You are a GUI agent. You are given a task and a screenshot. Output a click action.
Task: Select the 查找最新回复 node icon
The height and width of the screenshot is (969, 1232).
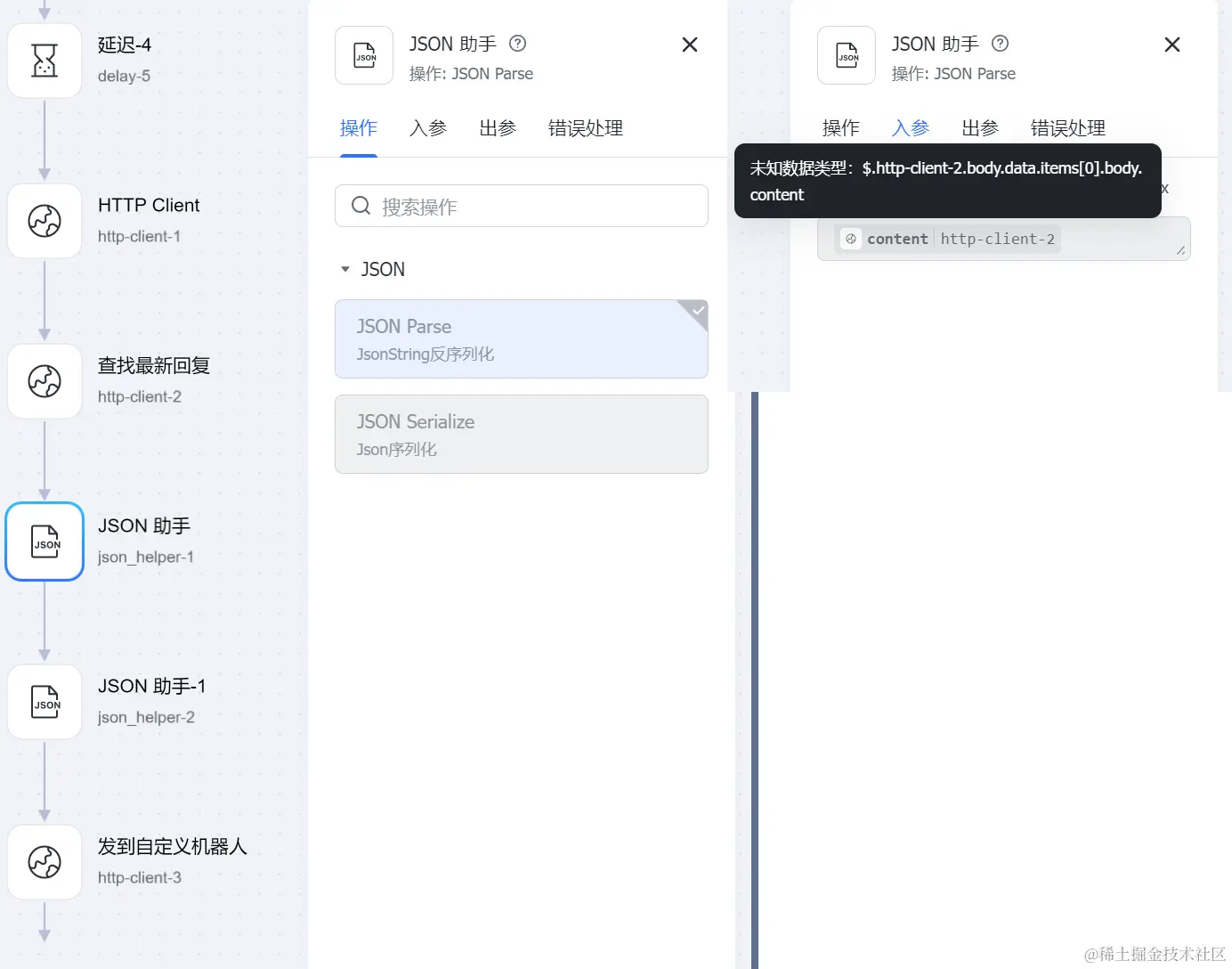point(45,381)
